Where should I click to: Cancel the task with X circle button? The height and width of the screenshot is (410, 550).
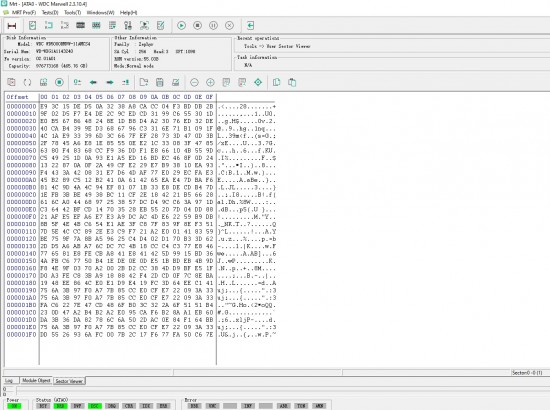pos(229,26)
